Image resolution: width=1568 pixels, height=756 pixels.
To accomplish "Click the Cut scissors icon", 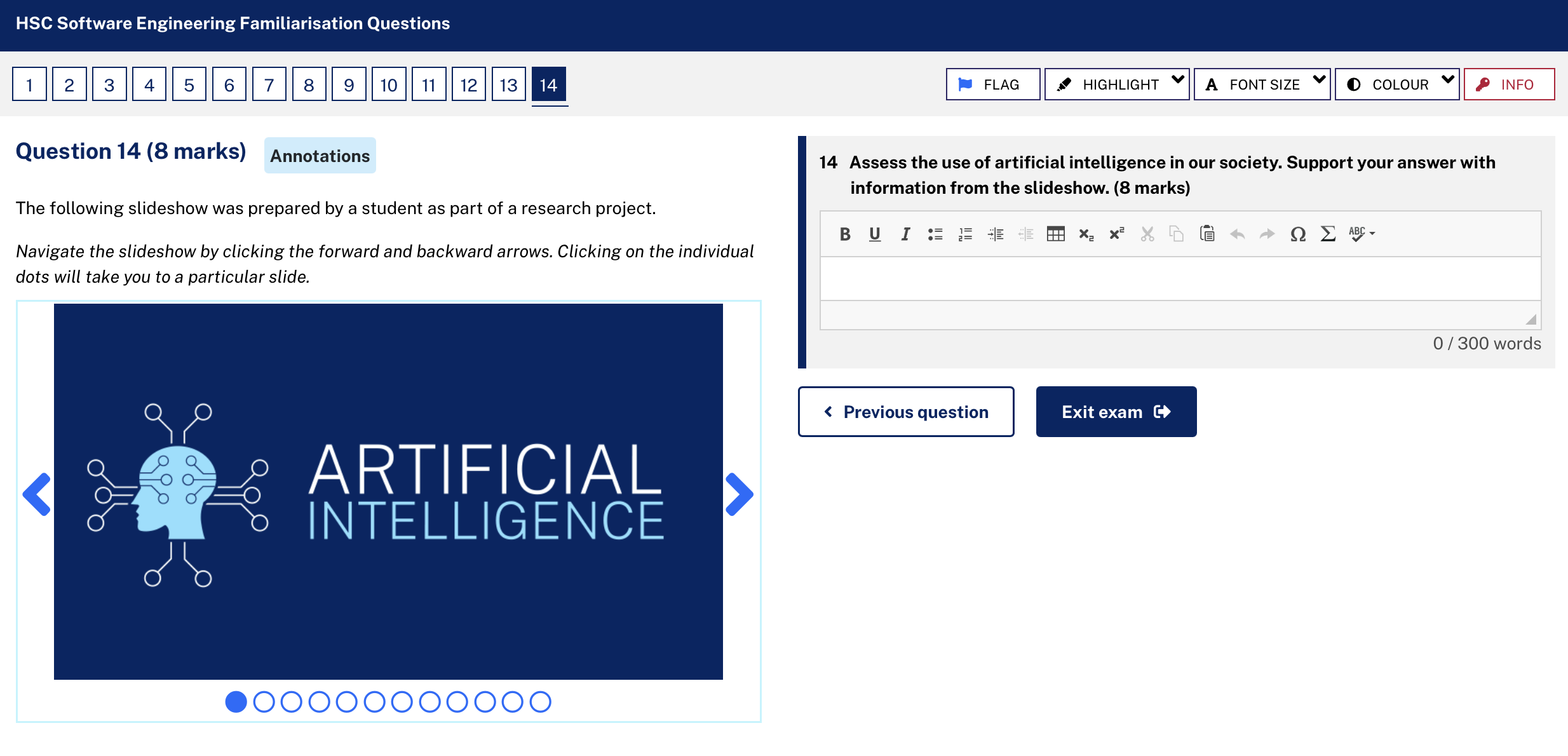I will click(x=1147, y=234).
